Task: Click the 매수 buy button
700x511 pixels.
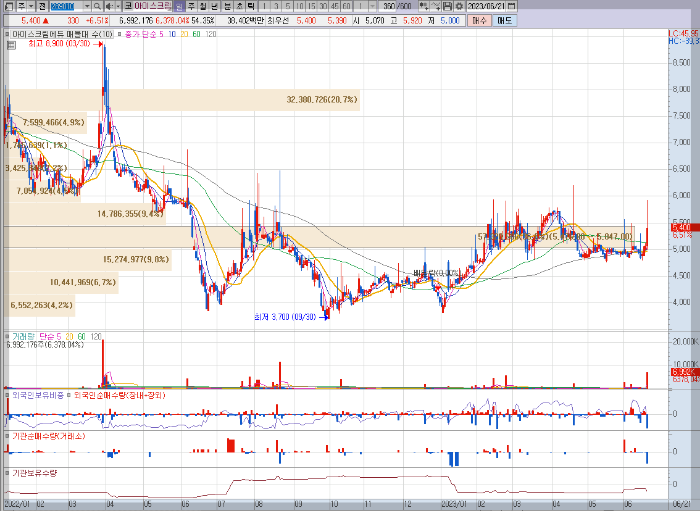Action: pyautogui.click(x=479, y=21)
